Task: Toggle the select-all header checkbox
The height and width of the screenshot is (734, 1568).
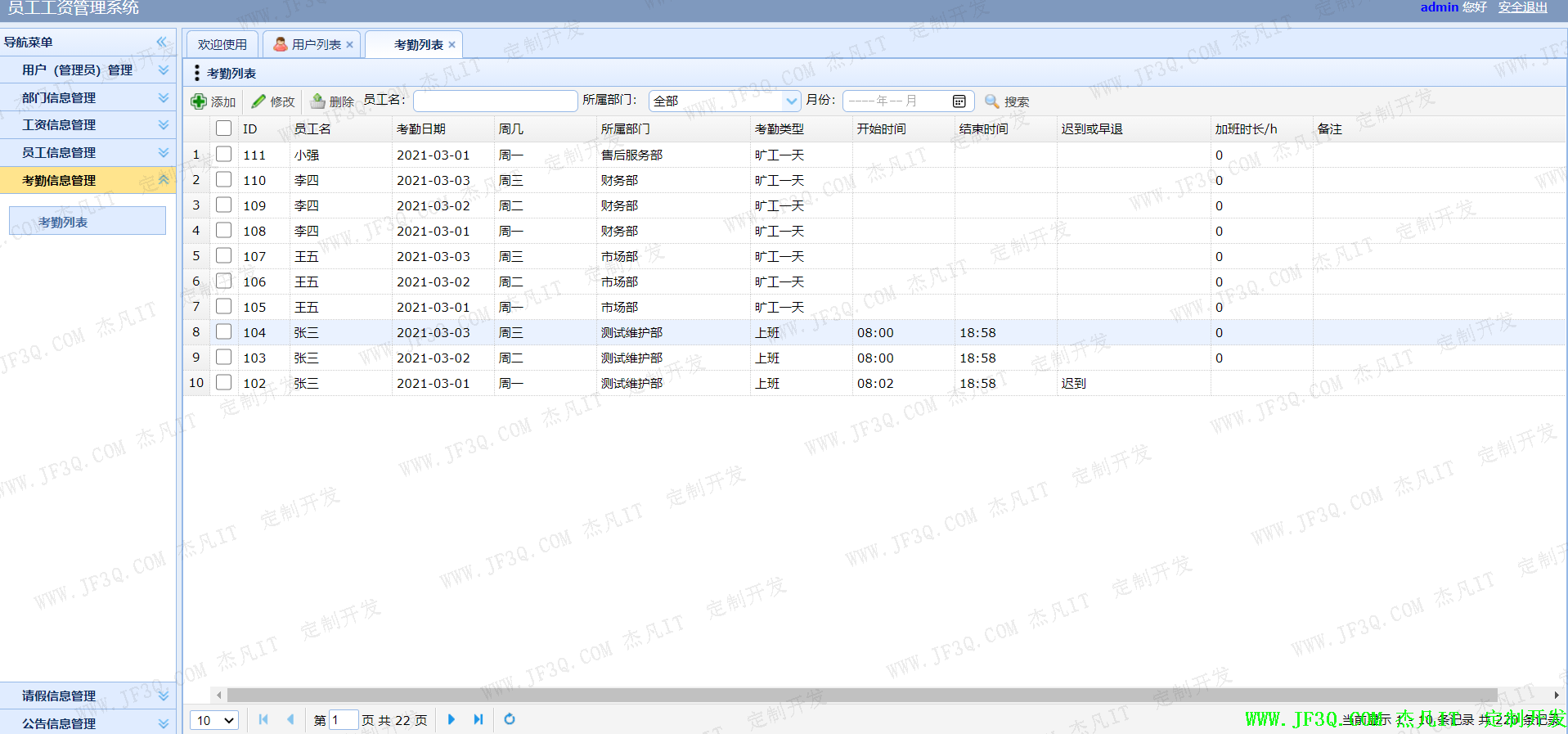Action: pos(223,128)
